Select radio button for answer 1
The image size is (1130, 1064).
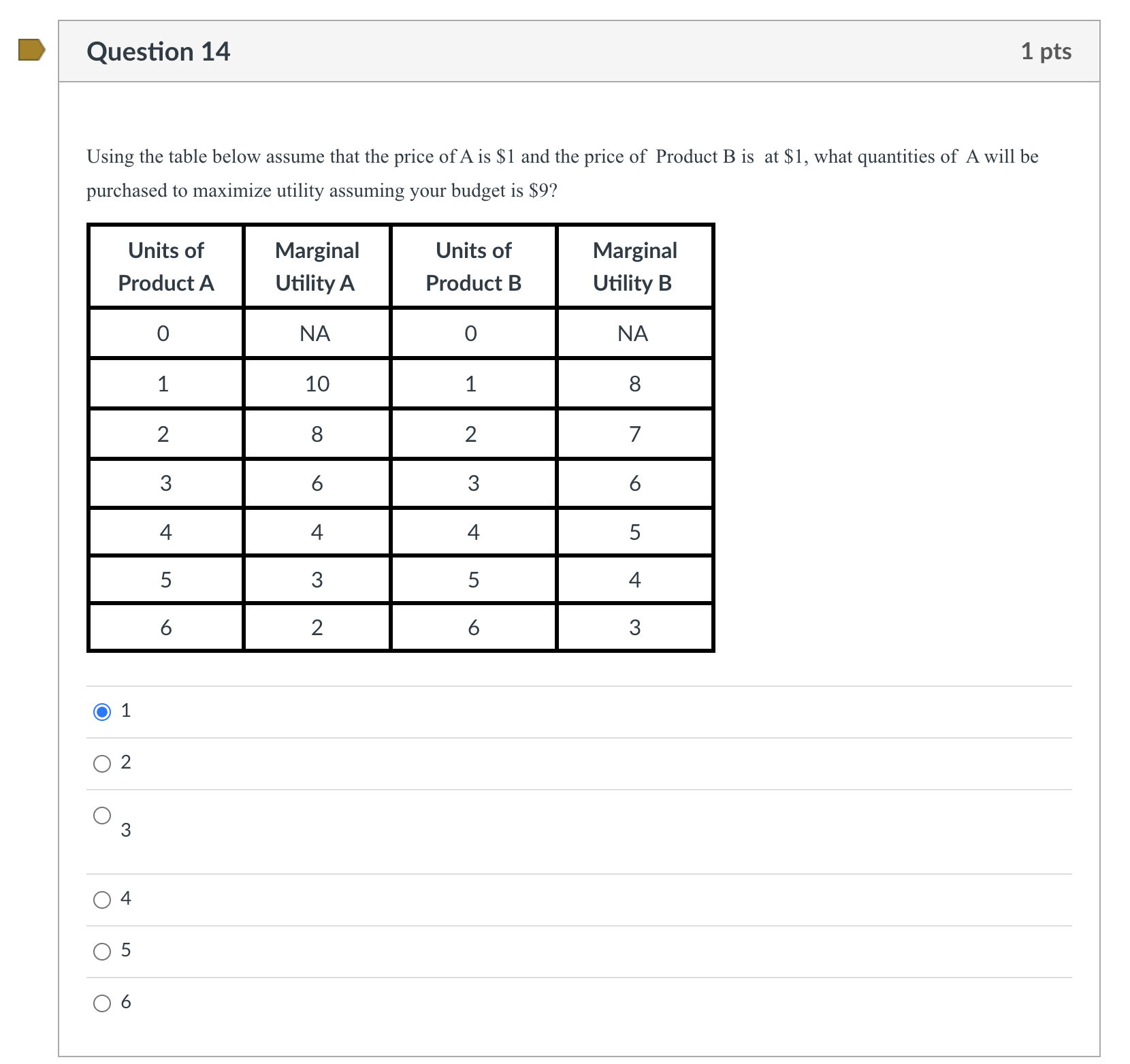[x=101, y=711]
